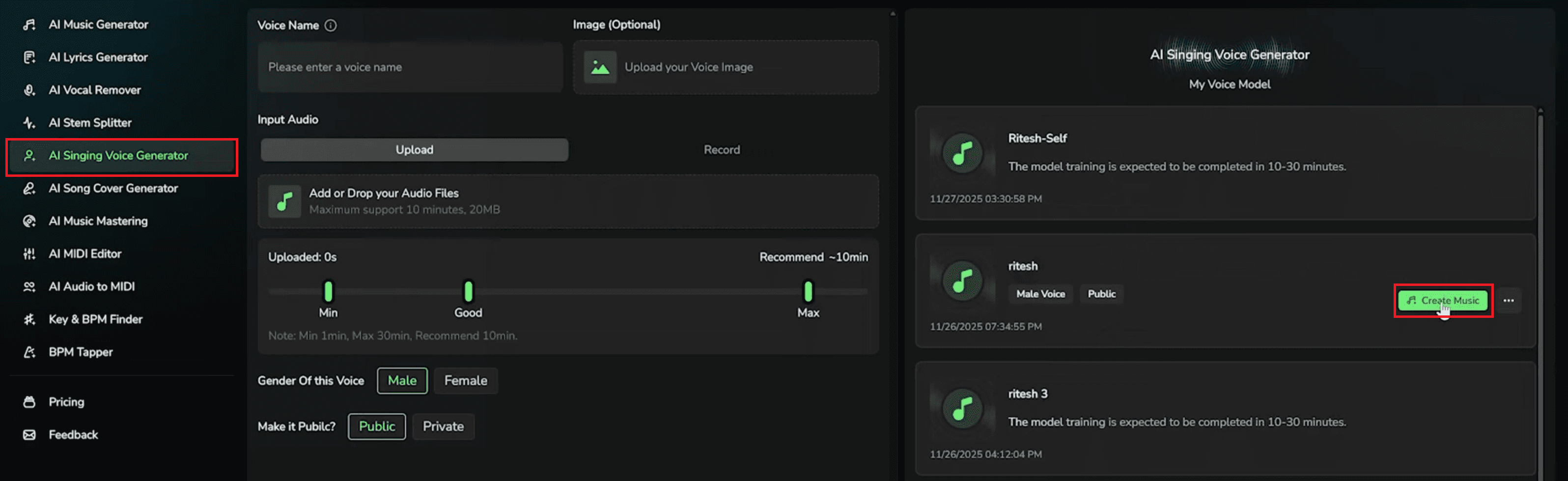This screenshot has width=1568, height=481.
Task: Set the voice to Public
Action: (377, 427)
